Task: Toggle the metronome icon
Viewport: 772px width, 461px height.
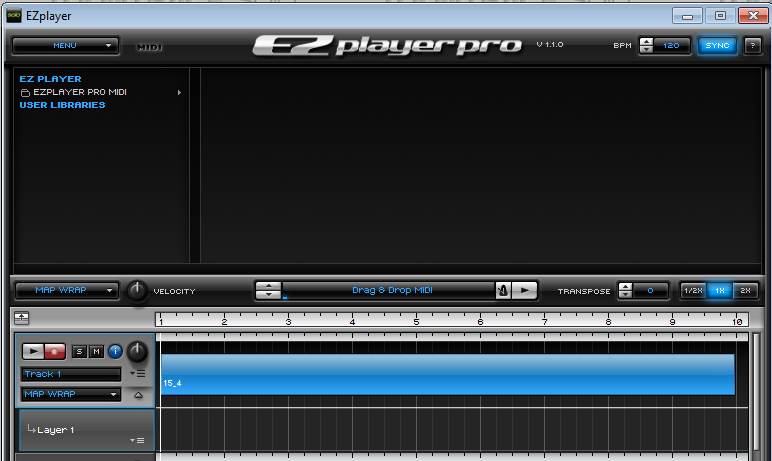Action: pos(503,291)
